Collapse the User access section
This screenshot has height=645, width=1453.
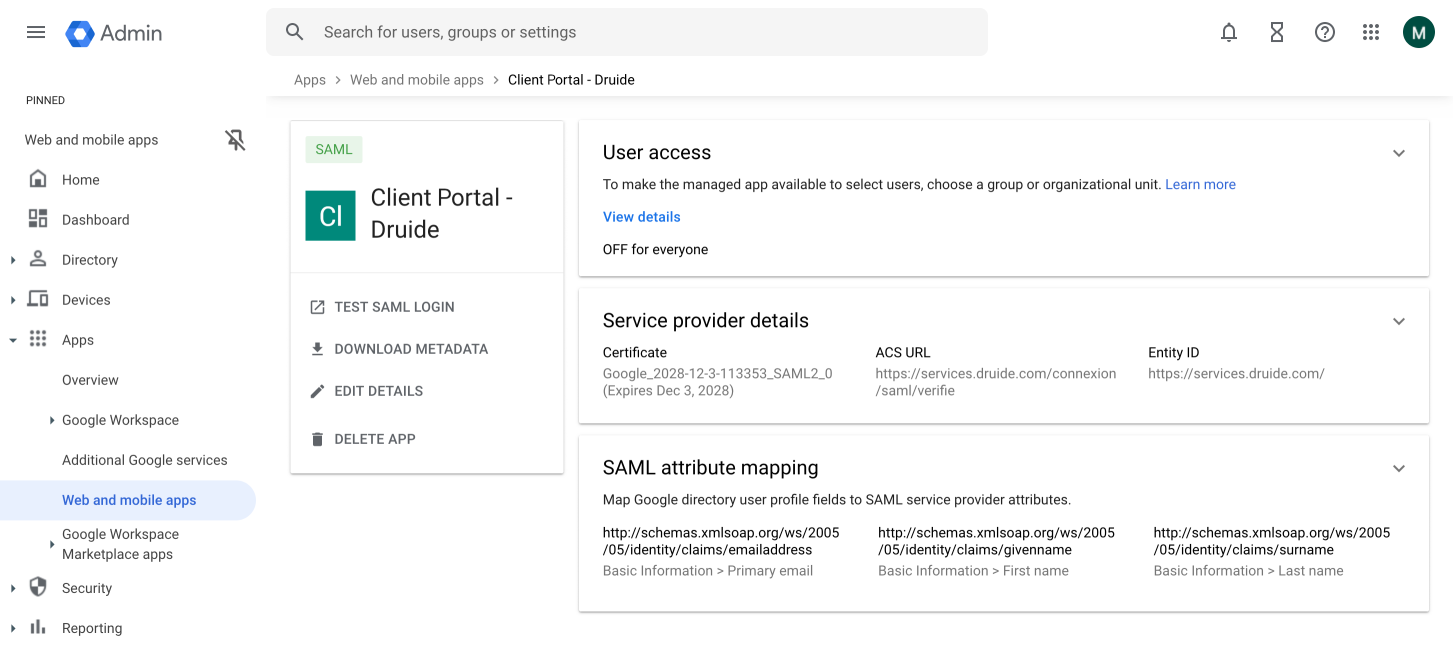1399,153
